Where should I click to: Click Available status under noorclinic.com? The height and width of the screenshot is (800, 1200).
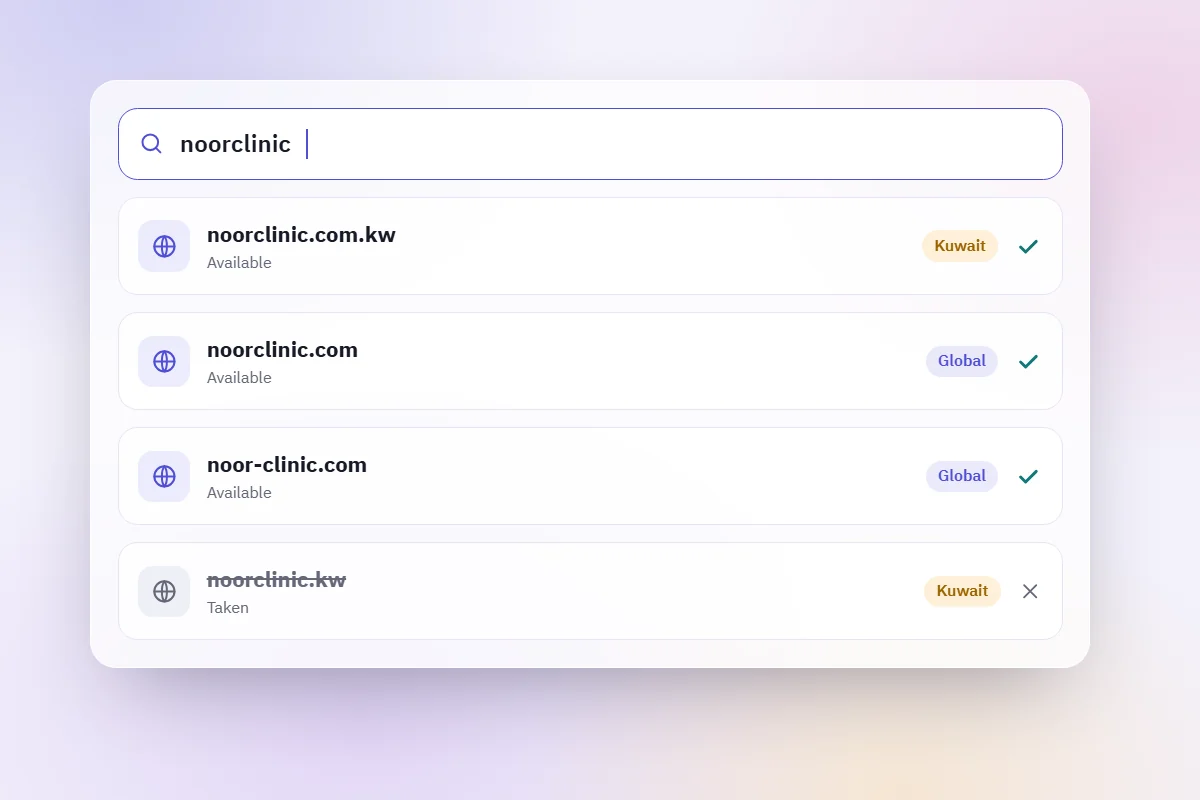point(239,378)
